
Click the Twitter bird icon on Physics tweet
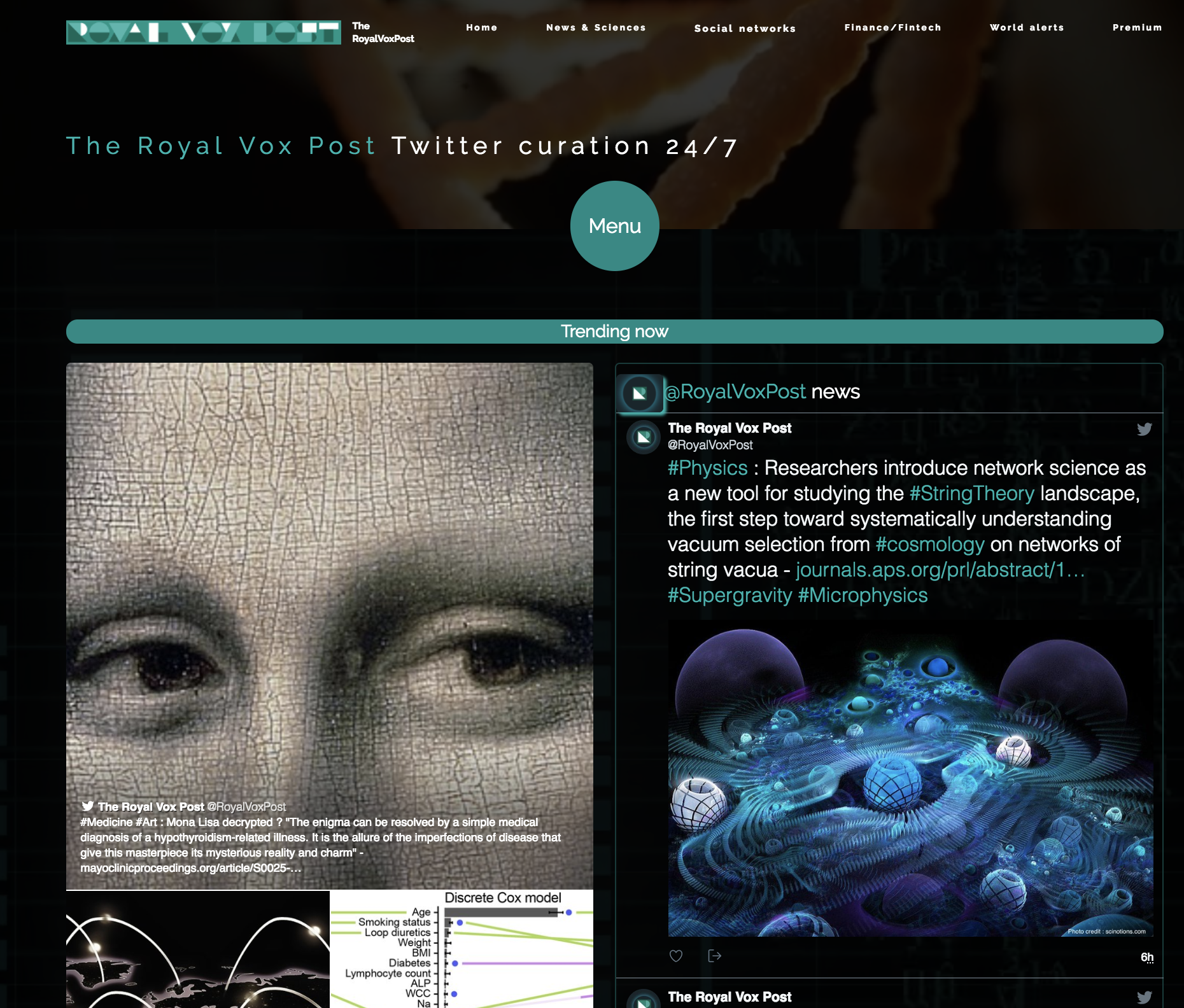click(x=1144, y=429)
